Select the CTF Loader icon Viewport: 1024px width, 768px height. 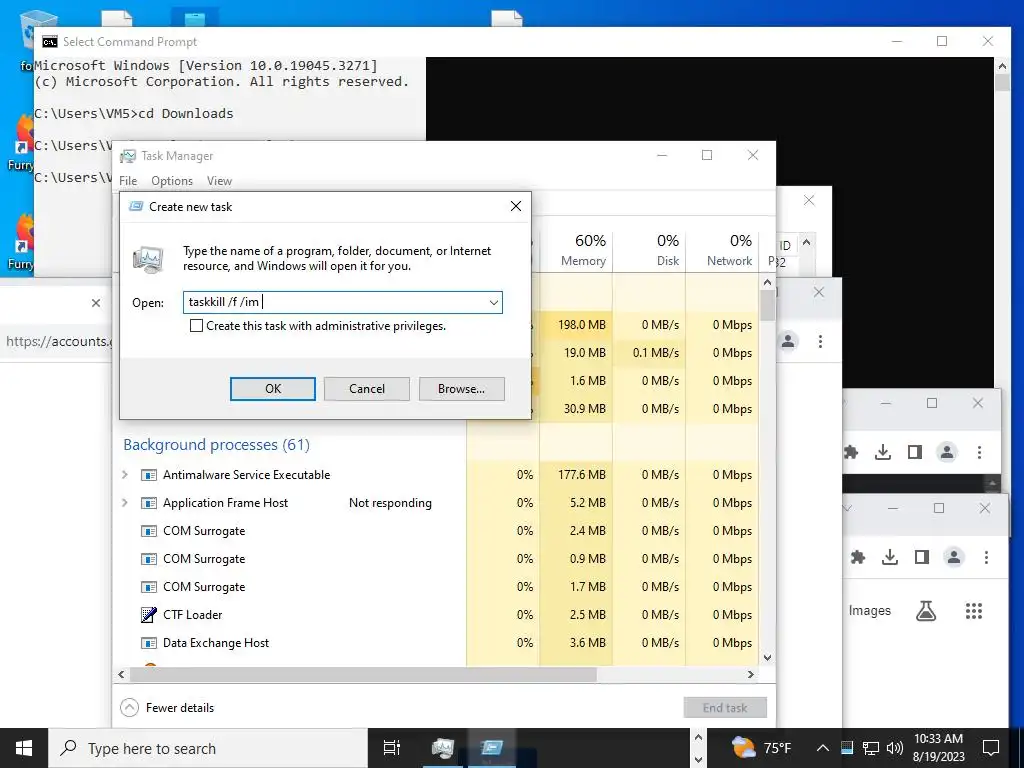149,615
